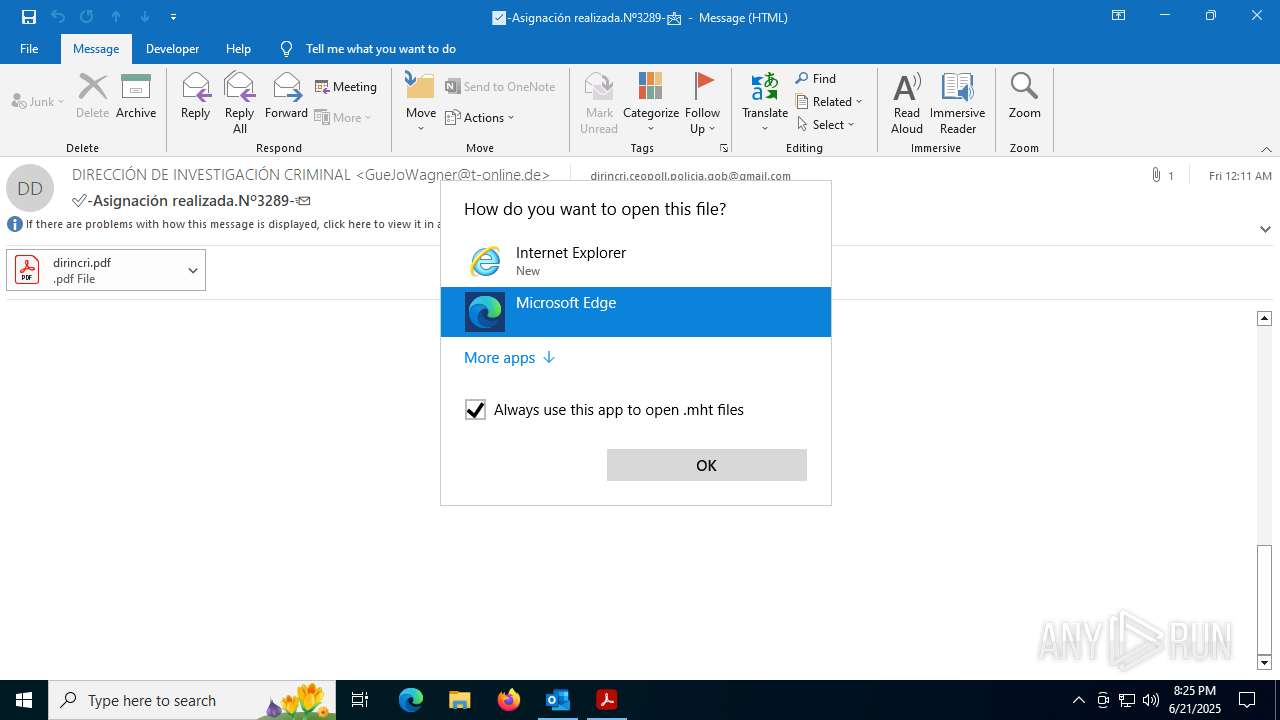Image resolution: width=1280 pixels, height=720 pixels.
Task: Open the Windows Start menu
Action: pyautogui.click(x=24, y=700)
